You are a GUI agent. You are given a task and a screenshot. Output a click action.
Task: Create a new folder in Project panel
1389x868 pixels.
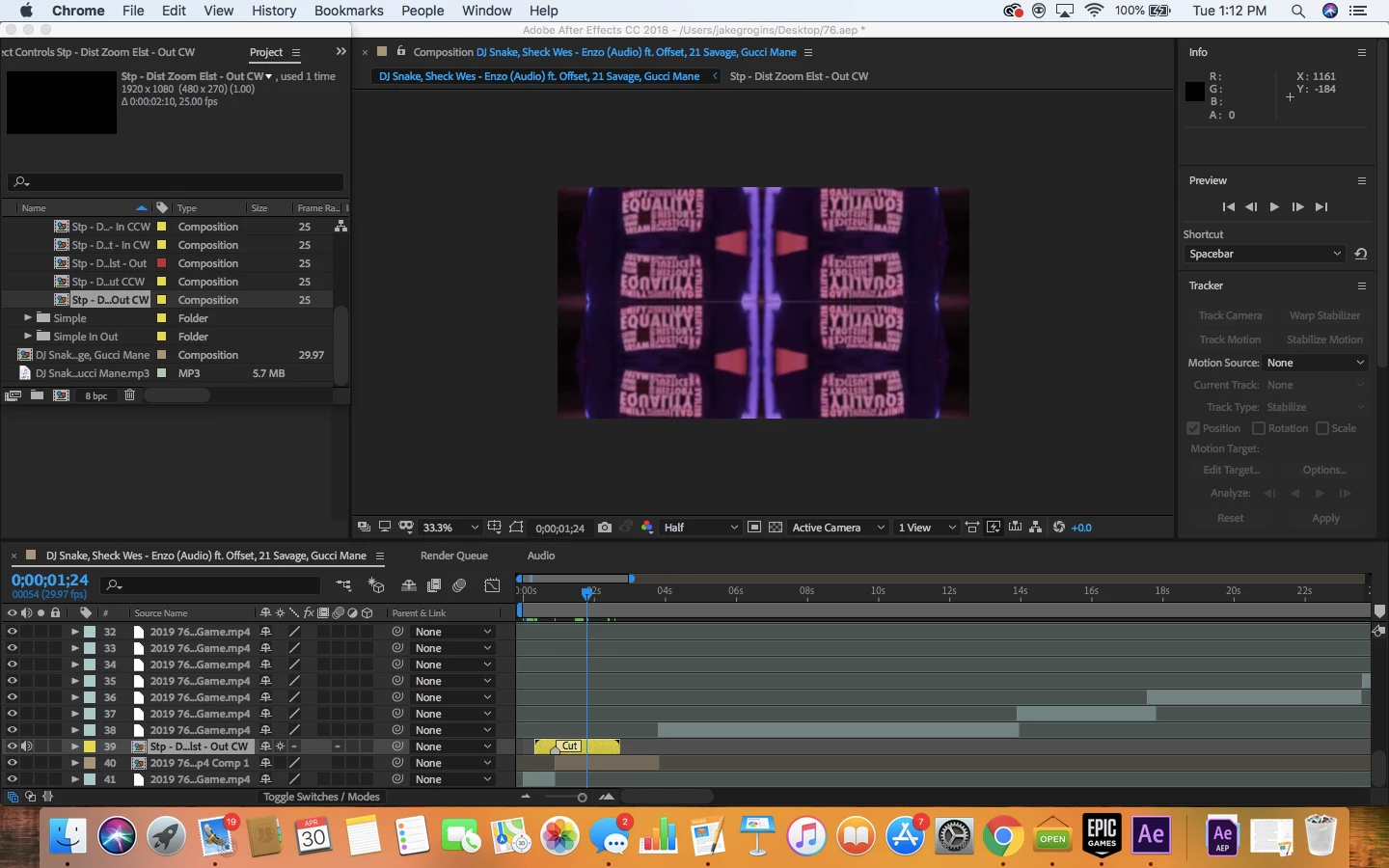point(37,395)
